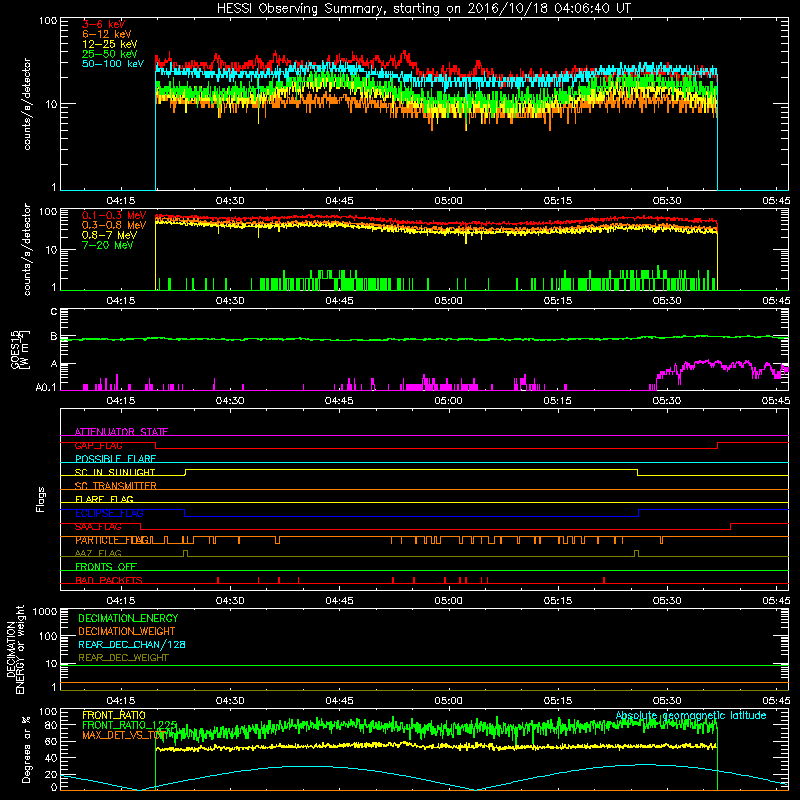
Task: Click the 05:00 time label under keV panel
Action: (x=448, y=201)
